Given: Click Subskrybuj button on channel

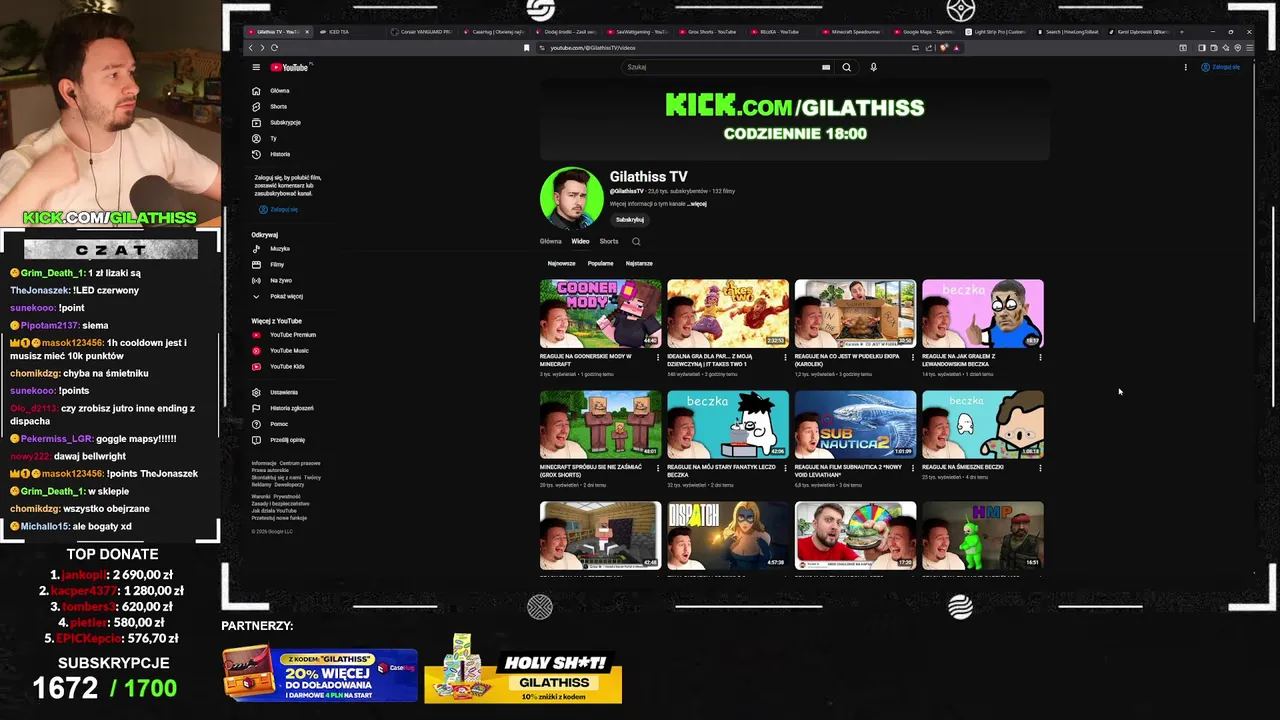Looking at the screenshot, I should click(630, 219).
